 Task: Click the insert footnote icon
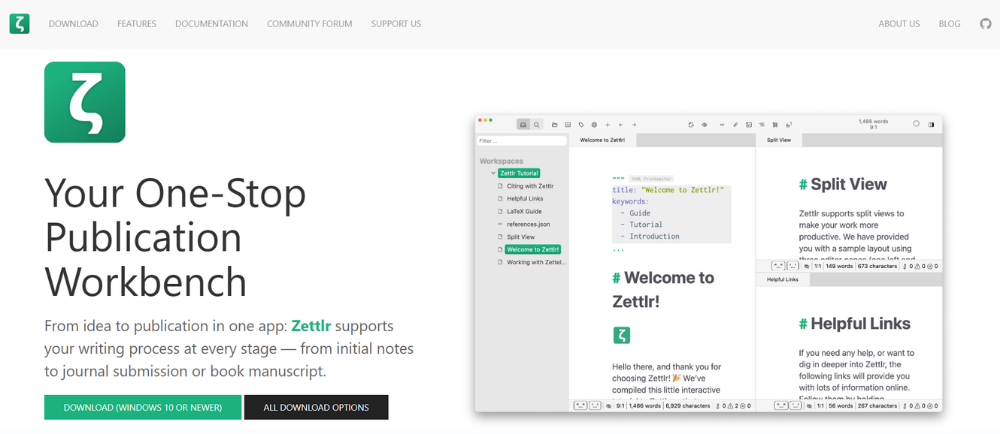tap(788, 125)
